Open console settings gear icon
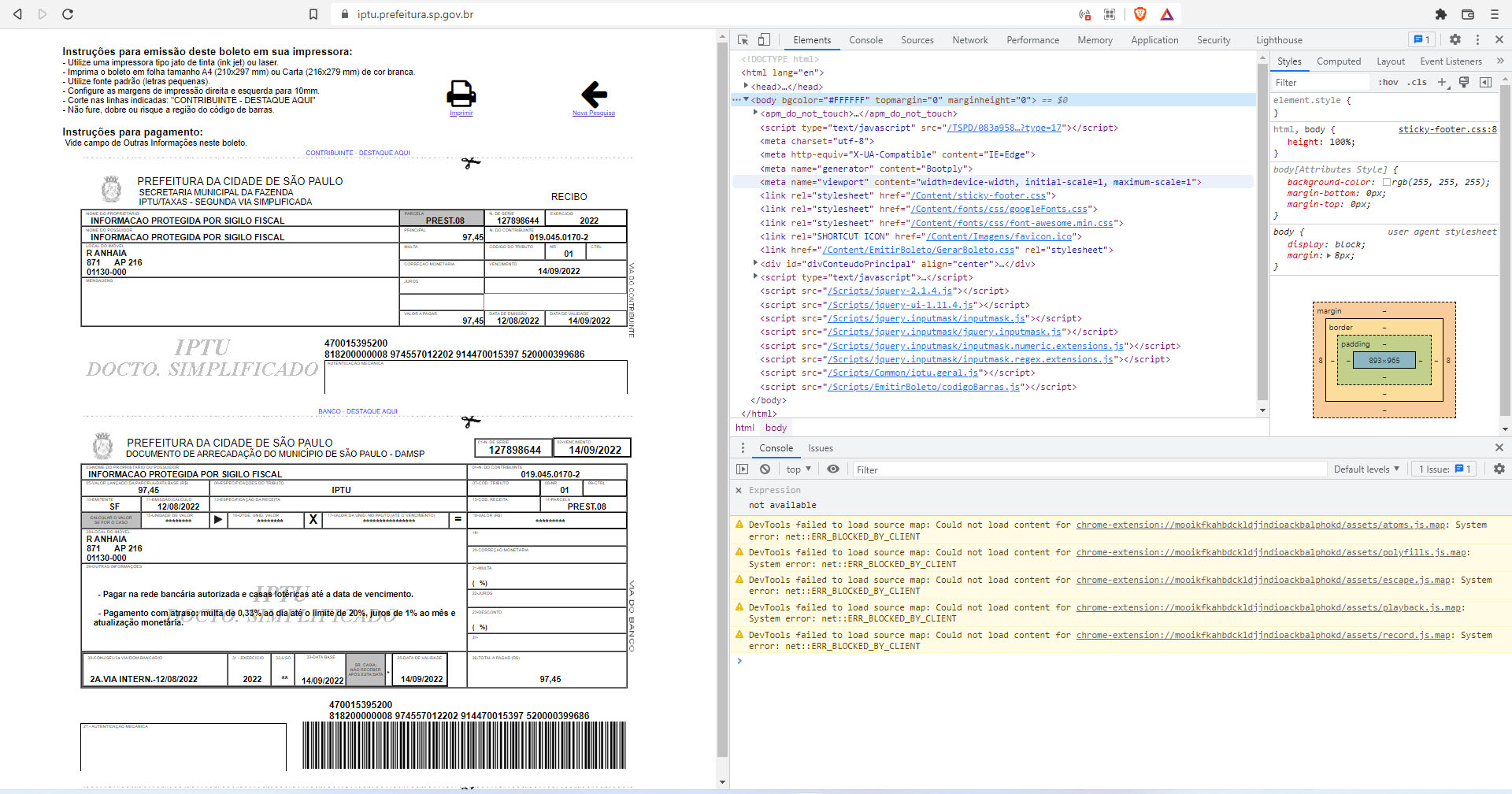Image resolution: width=1512 pixels, height=794 pixels. [x=1499, y=469]
